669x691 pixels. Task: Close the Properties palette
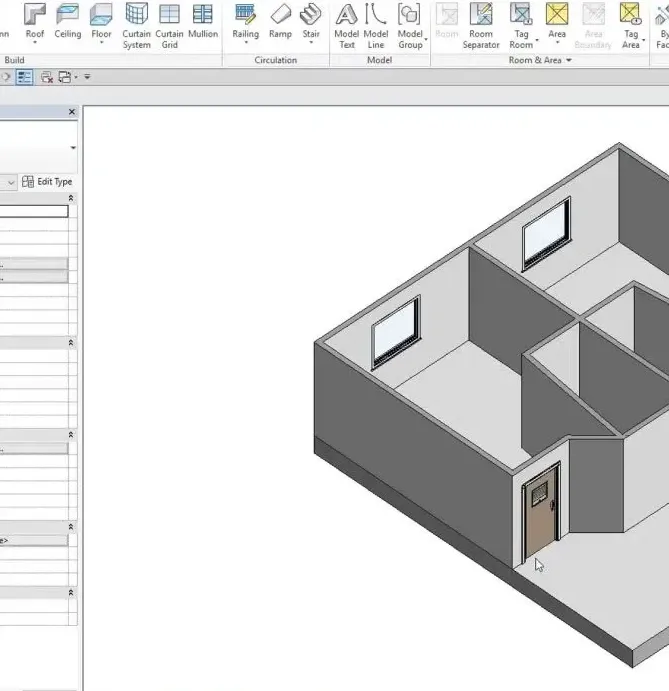click(71, 112)
